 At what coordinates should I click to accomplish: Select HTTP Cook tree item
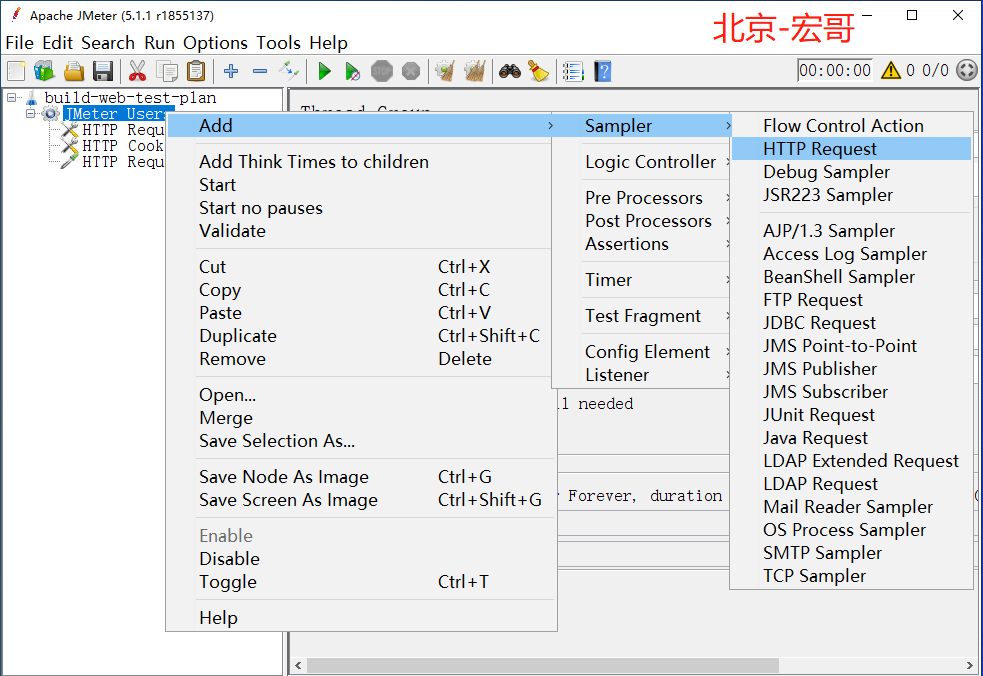click(x=122, y=146)
